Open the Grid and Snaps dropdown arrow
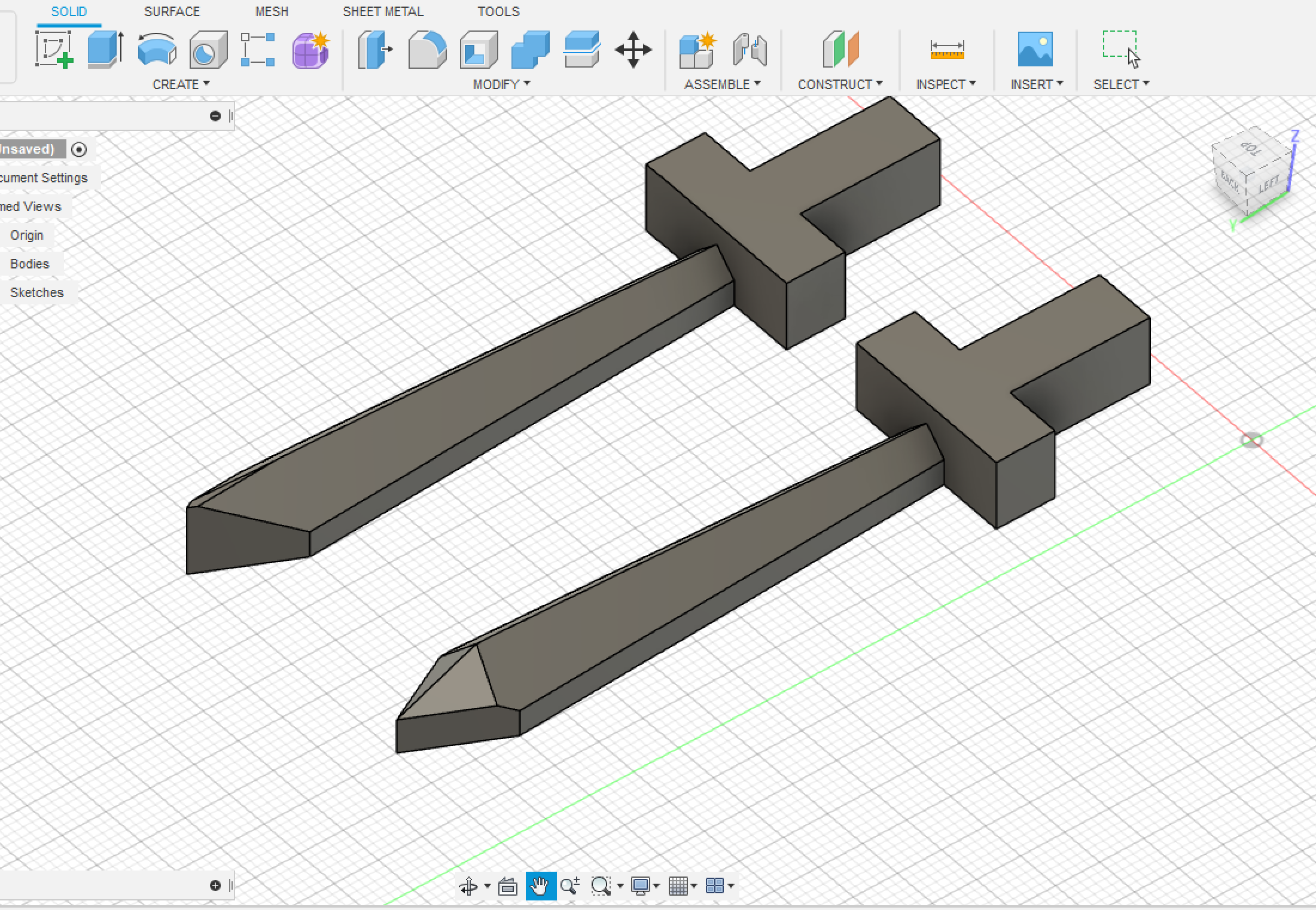Screen dimensions: 1316x910 click(694, 886)
